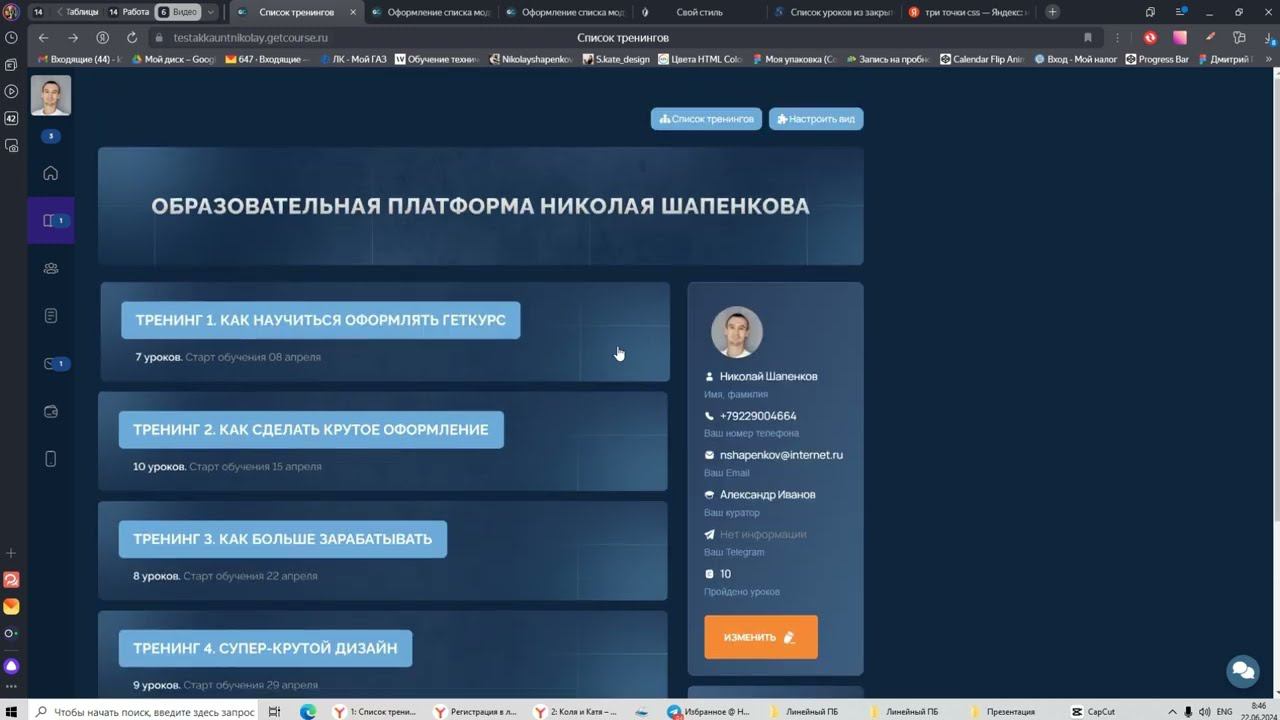Open the S.kate_design bookmark
The image size is (1280, 720).
pyautogui.click(x=615, y=59)
